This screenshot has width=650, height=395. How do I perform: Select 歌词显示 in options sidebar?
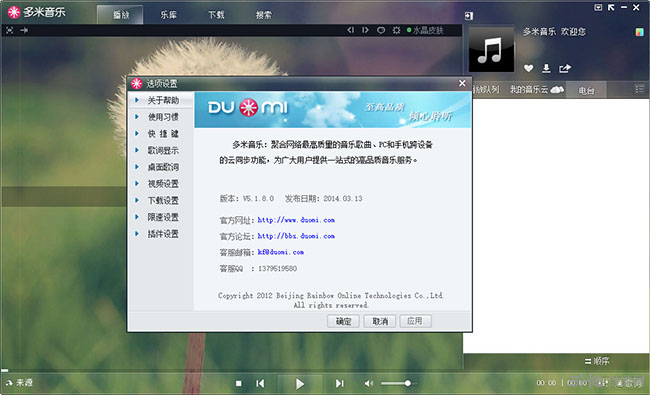(x=161, y=150)
